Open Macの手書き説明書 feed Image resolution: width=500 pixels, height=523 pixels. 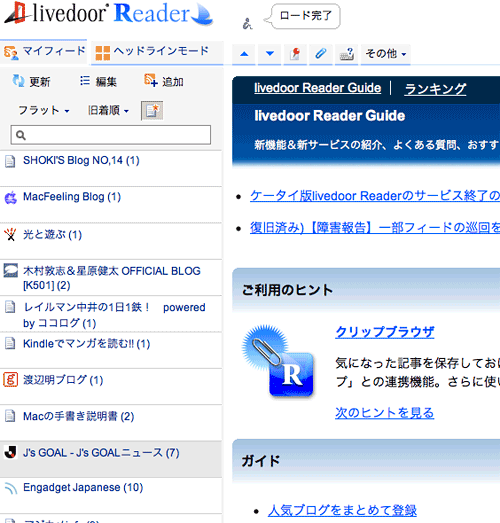coord(111,423)
